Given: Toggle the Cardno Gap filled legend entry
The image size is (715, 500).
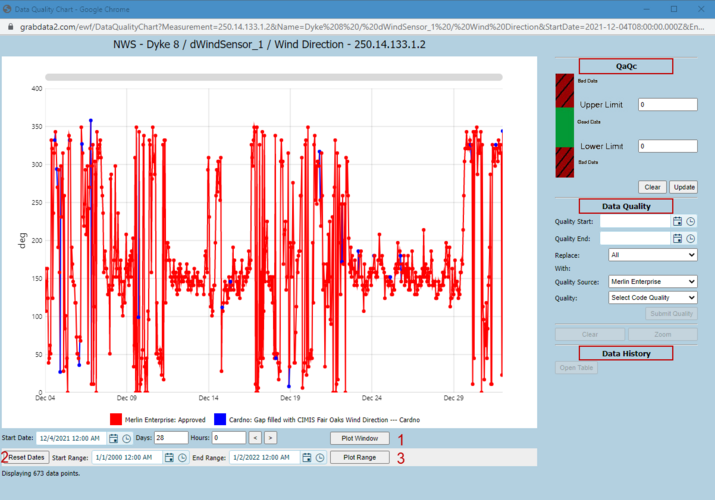Looking at the screenshot, I should [317, 419].
